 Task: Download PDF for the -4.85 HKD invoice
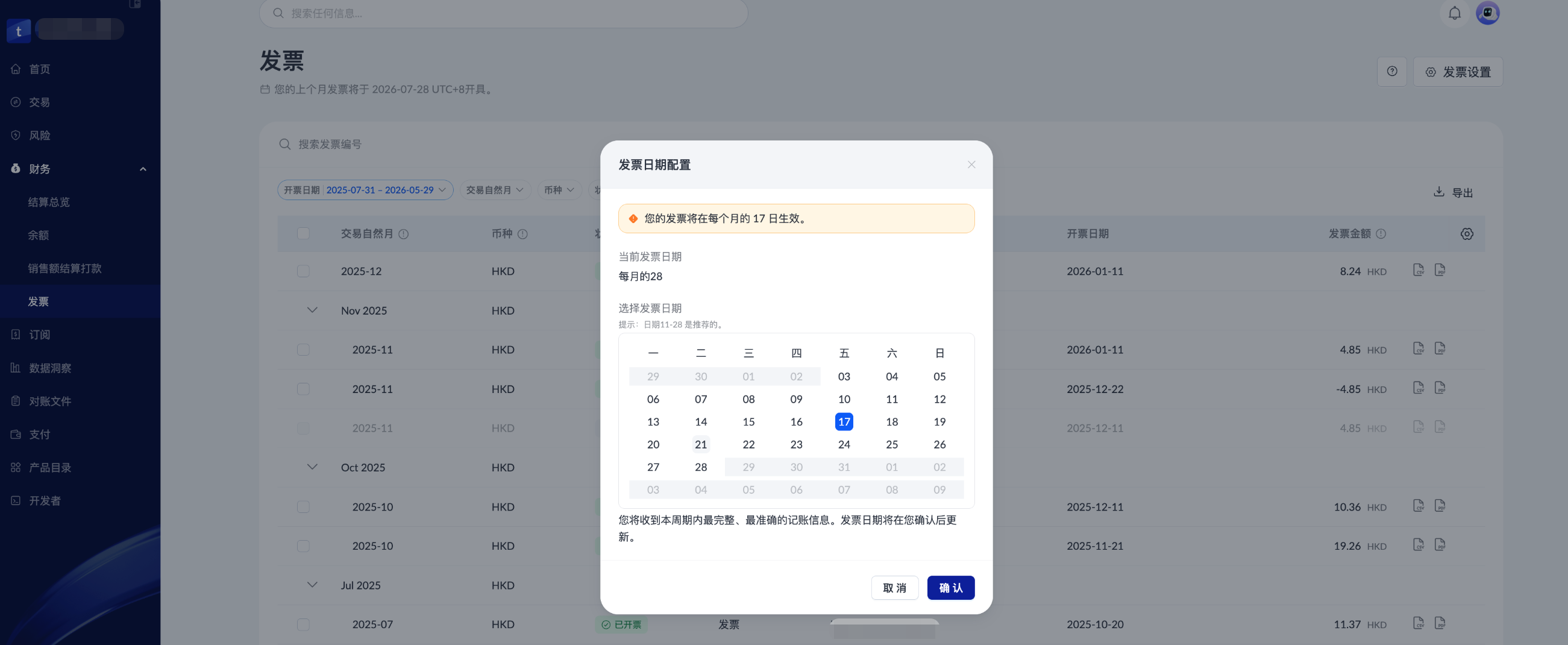1440,388
